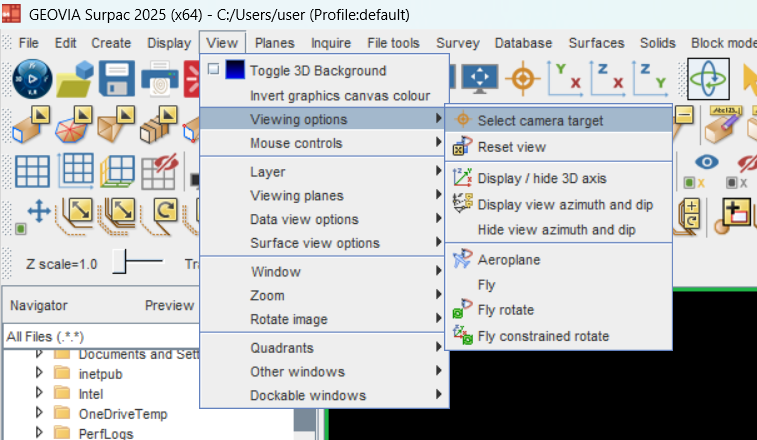The height and width of the screenshot is (440, 757).
Task: Switch to the ZY plane view icon
Action: pyautogui.click(x=649, y=78)
